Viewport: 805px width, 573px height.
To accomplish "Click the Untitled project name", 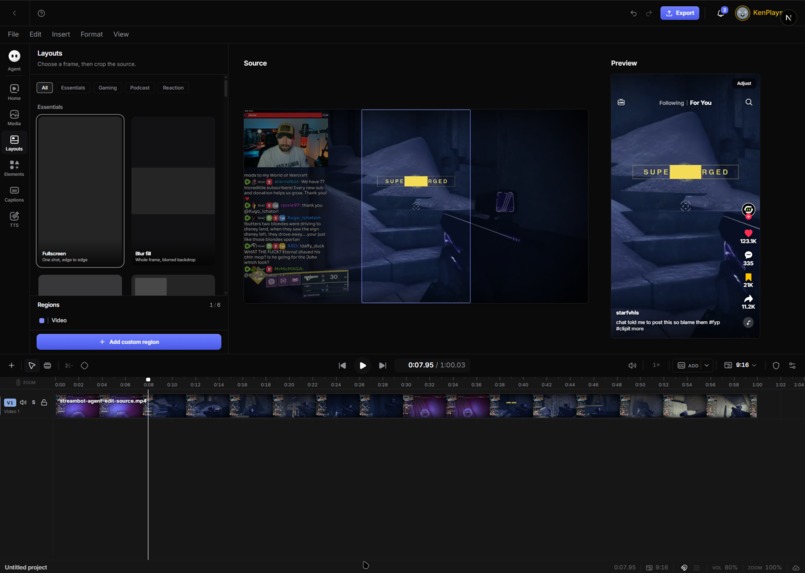I will click(26, 567).
